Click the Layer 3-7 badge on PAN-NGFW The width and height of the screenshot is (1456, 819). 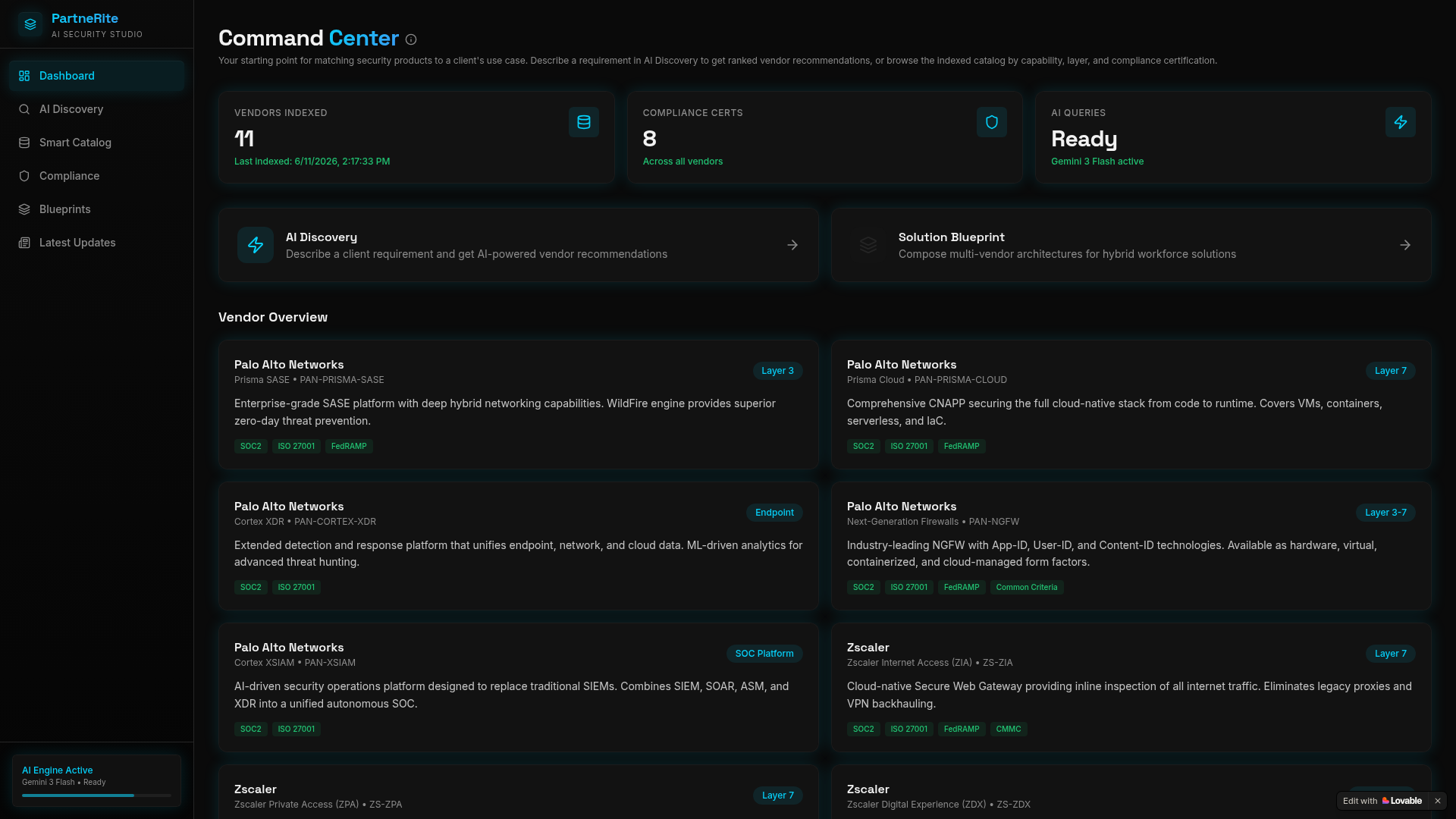(1385, 513)
